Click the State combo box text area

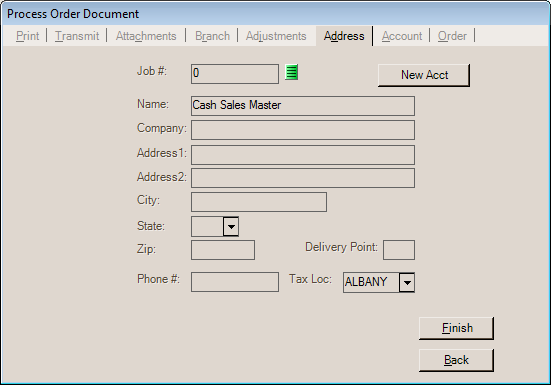[x=207, y=227]
